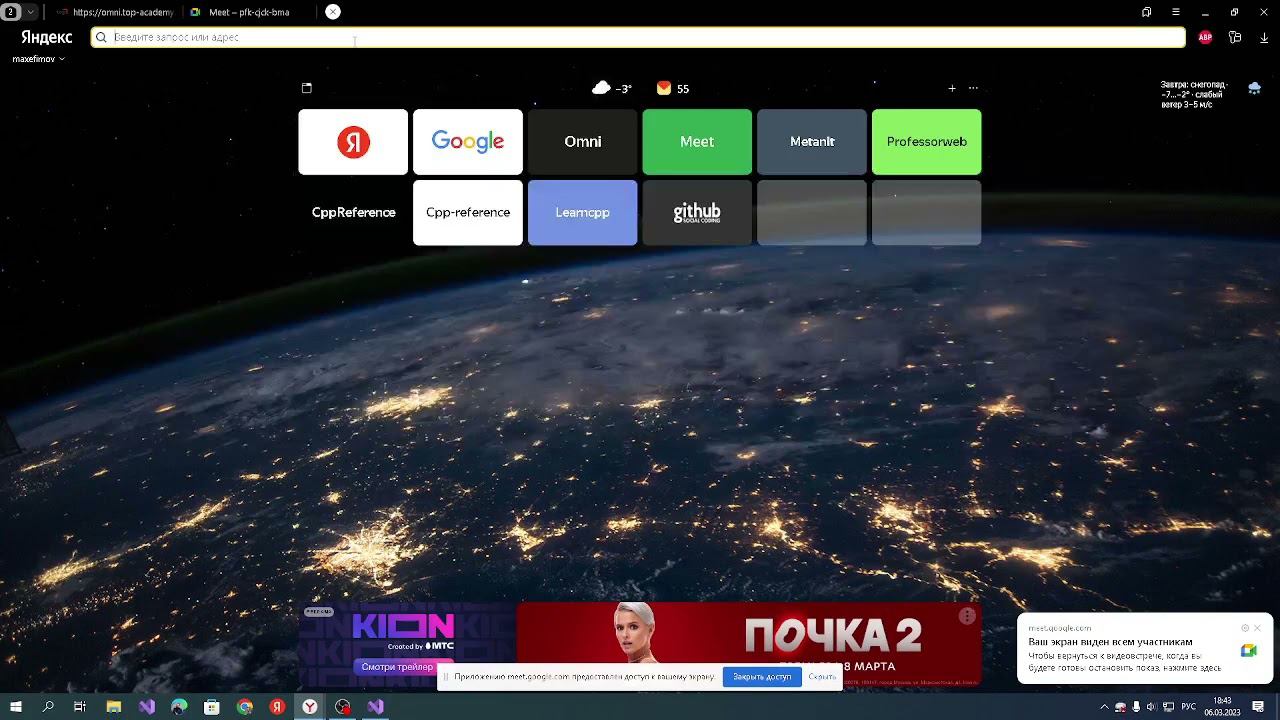Open Task View in taskbar
1280x720 pixels.
pyautogui.click(x=80, y=707)
